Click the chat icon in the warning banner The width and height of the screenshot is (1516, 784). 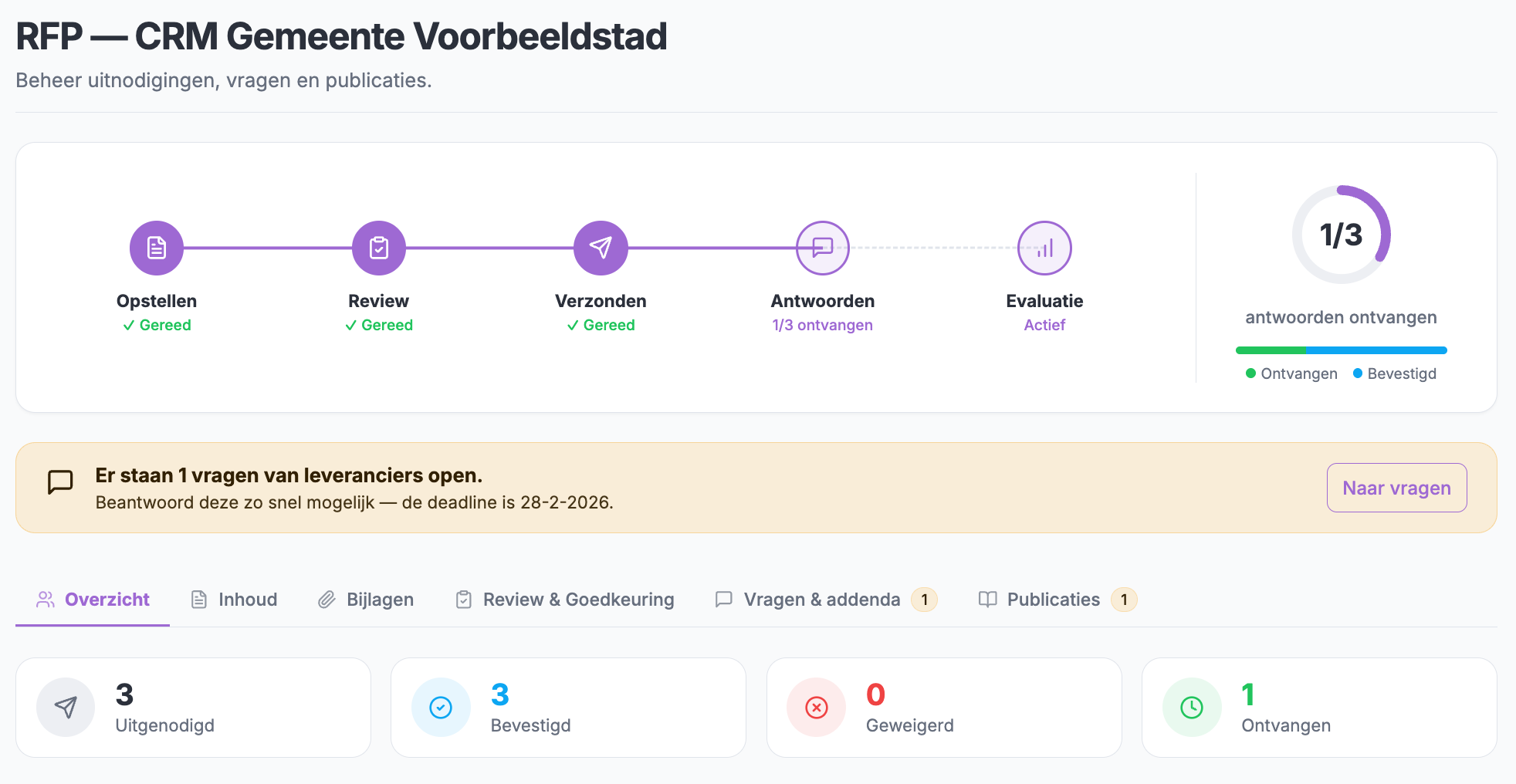(x=60, y=482)
